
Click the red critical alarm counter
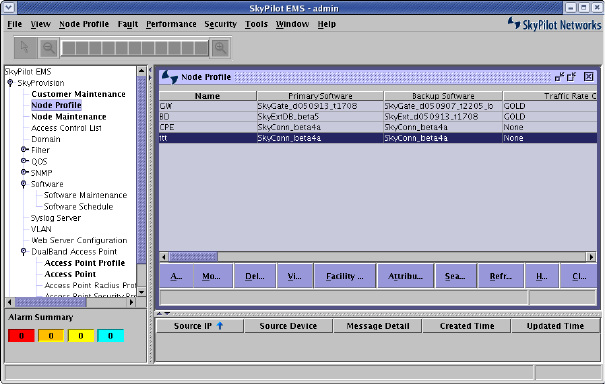coord(22,336)
